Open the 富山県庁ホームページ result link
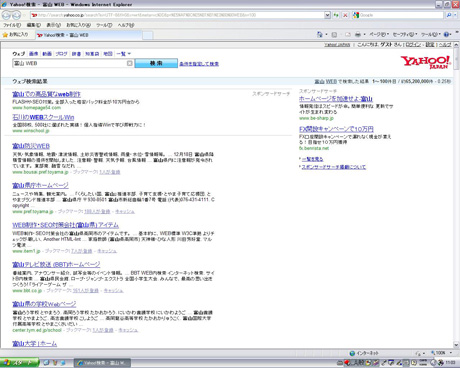 pyautogui.click(x=40, y=185)
